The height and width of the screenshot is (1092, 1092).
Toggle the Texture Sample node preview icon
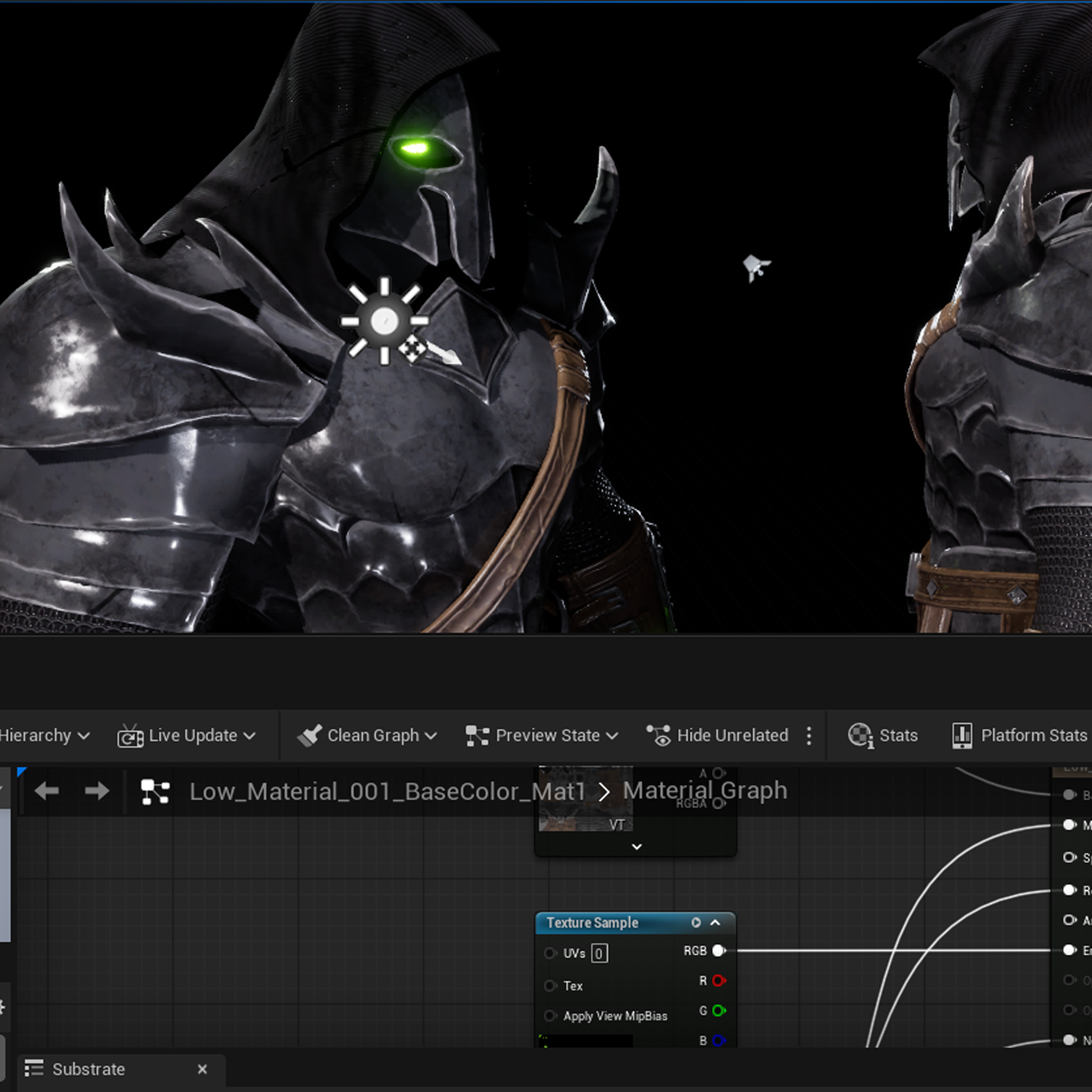(696, 922)
